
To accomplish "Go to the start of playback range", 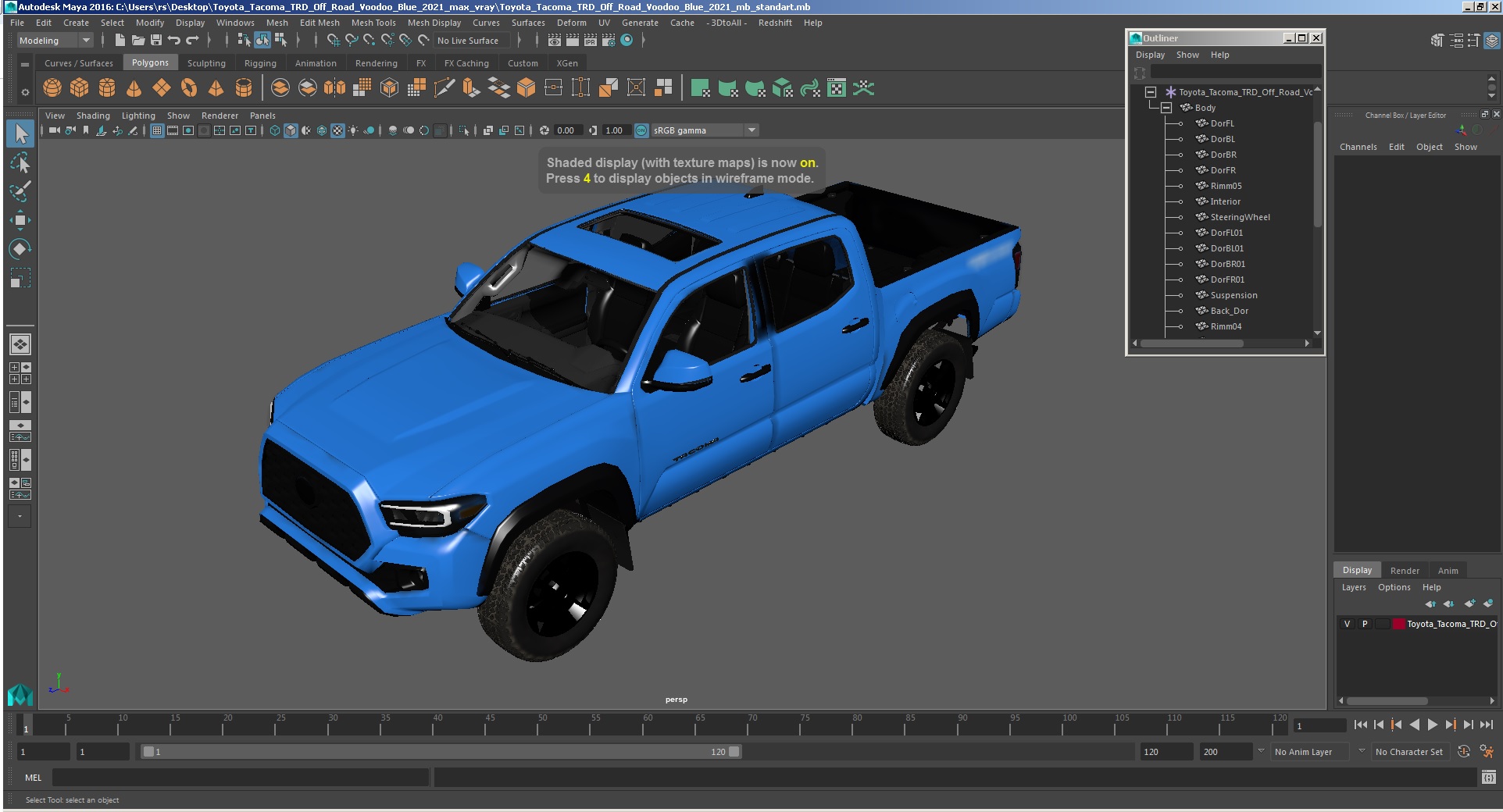I will tap(1361, 725).
